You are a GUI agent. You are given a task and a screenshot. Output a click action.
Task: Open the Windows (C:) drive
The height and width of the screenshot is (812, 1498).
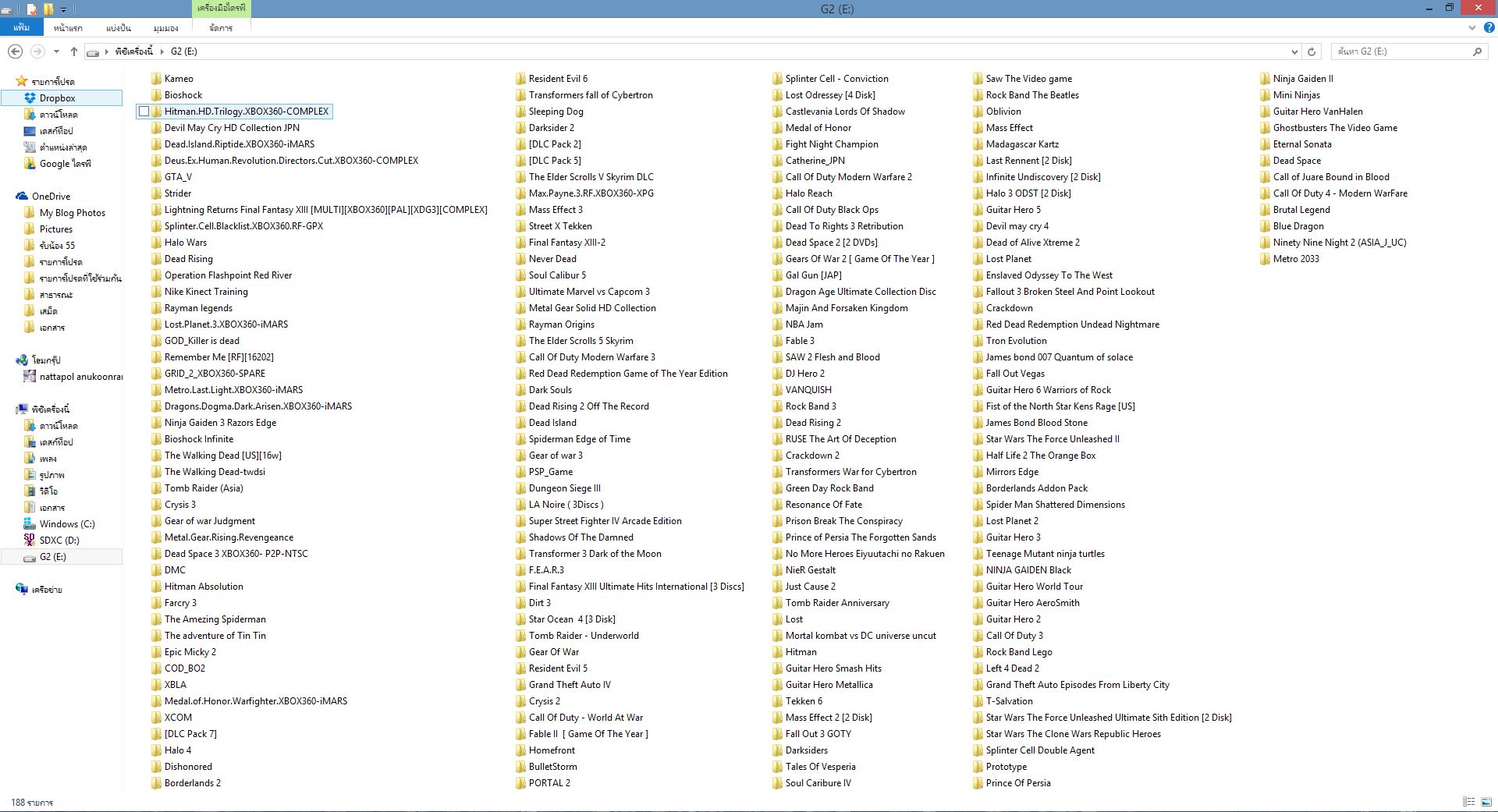(66, 524)
